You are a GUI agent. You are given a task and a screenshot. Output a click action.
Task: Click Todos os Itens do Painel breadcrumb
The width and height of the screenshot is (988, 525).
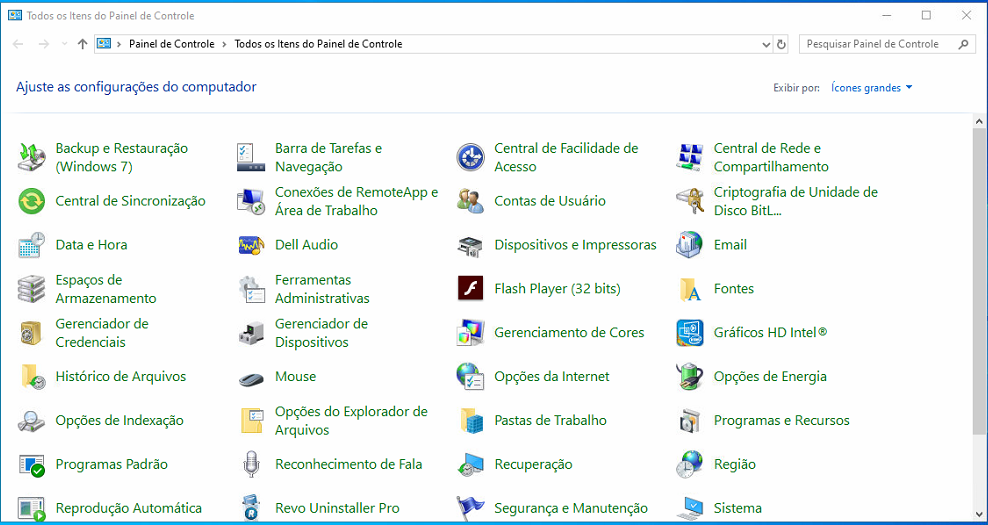(x=318, y=44)
